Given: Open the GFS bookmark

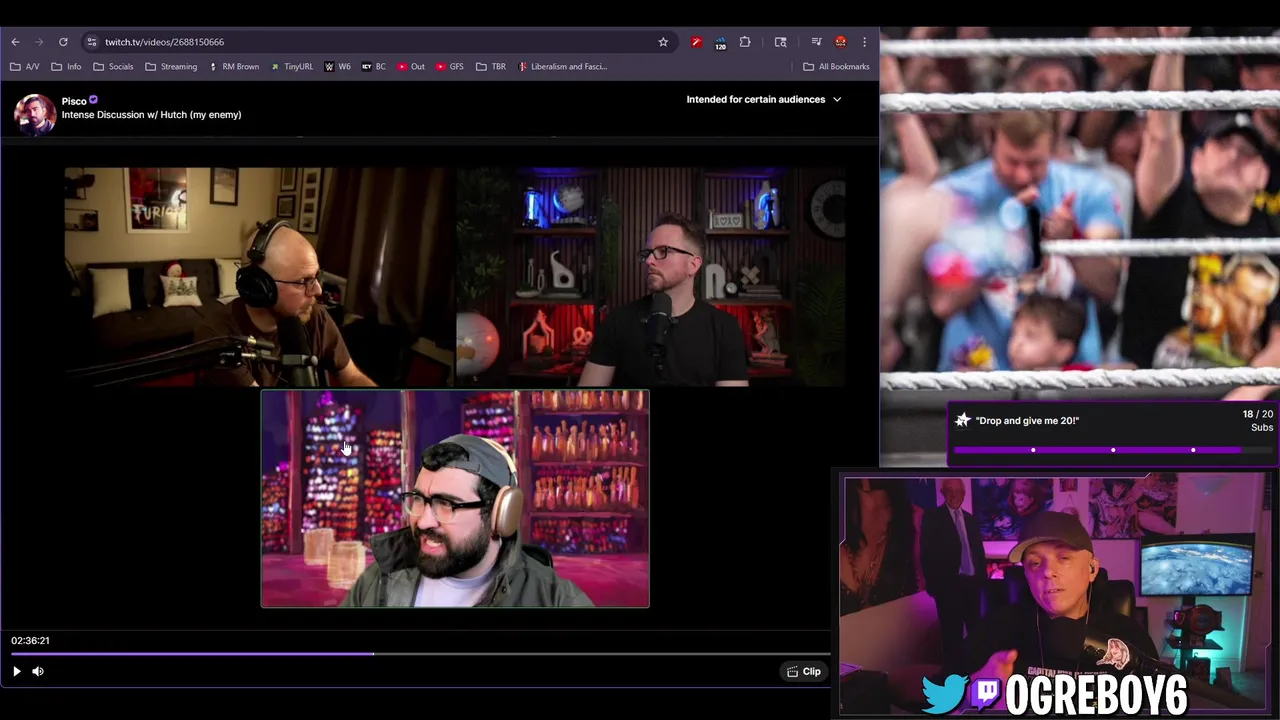Looking at the screenshot, I should 450,67.
